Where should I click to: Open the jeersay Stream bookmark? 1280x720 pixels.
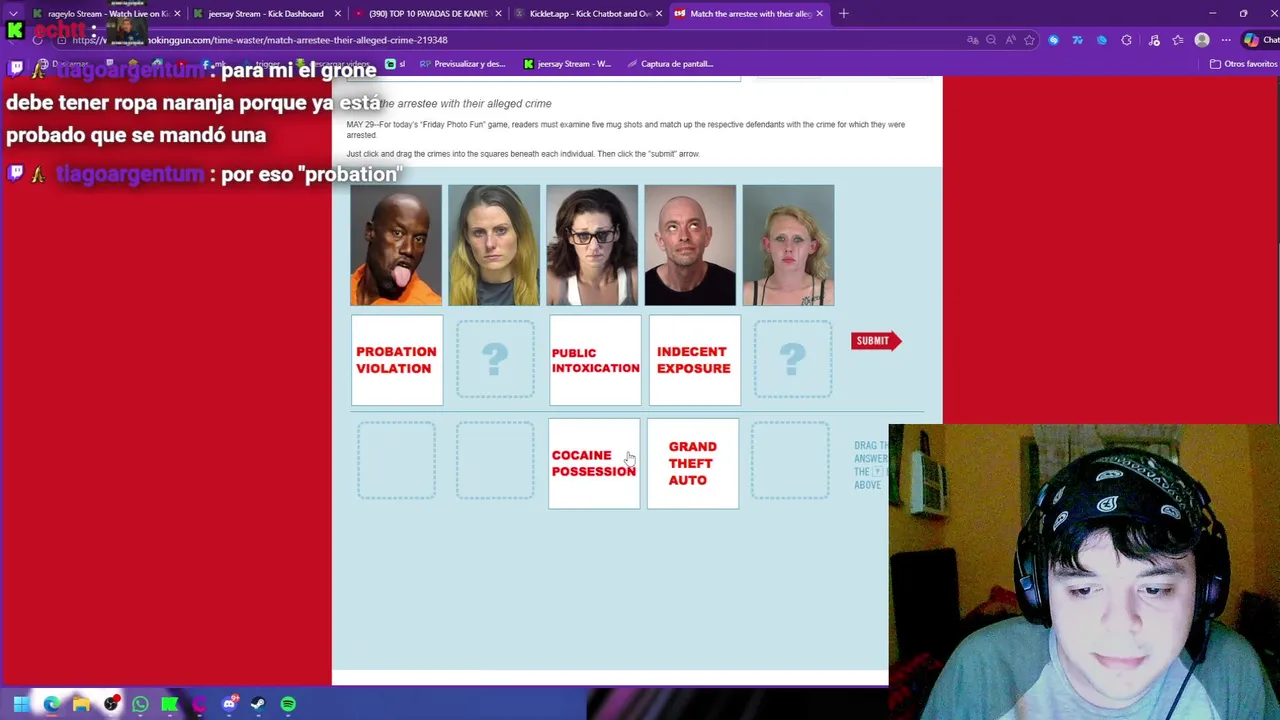(567, 64)
